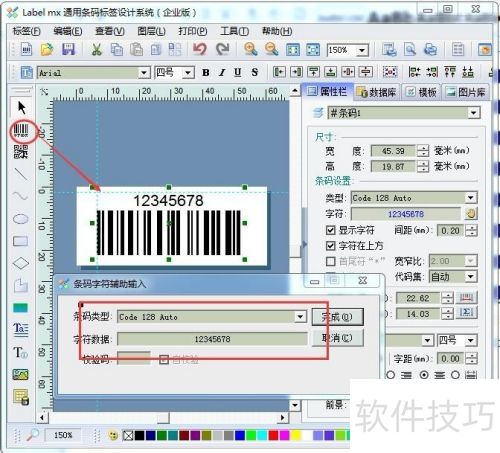The width and height of the screenshot is (500, 453).
Task: Switch to the 数据库 tab
Action: click(x=376, y=92)
